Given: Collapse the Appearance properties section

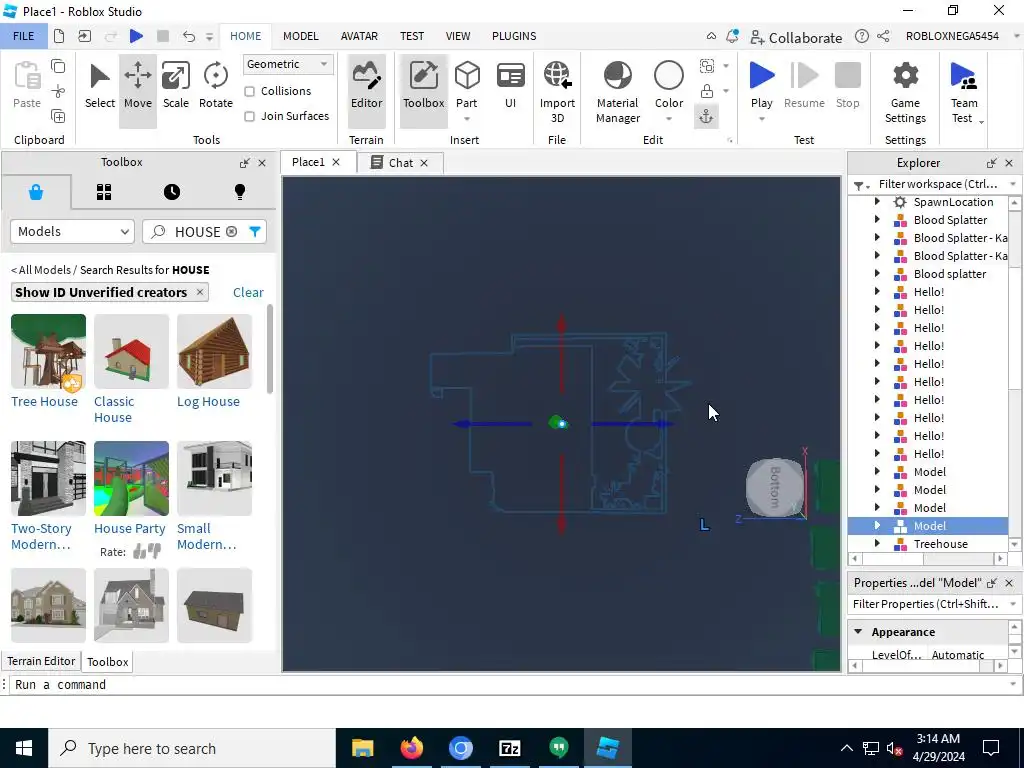Looking at the screenshot, I should [x=858, y=632].
